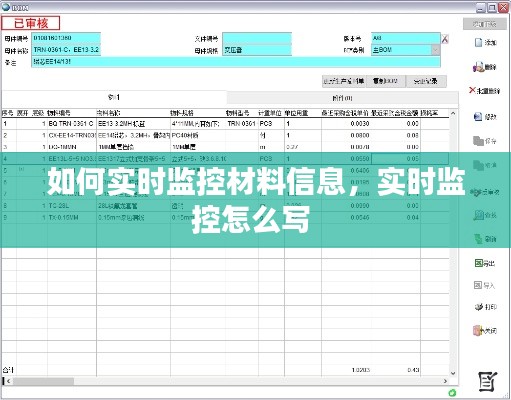Click the globe application icon in title bar

[6, 7]
